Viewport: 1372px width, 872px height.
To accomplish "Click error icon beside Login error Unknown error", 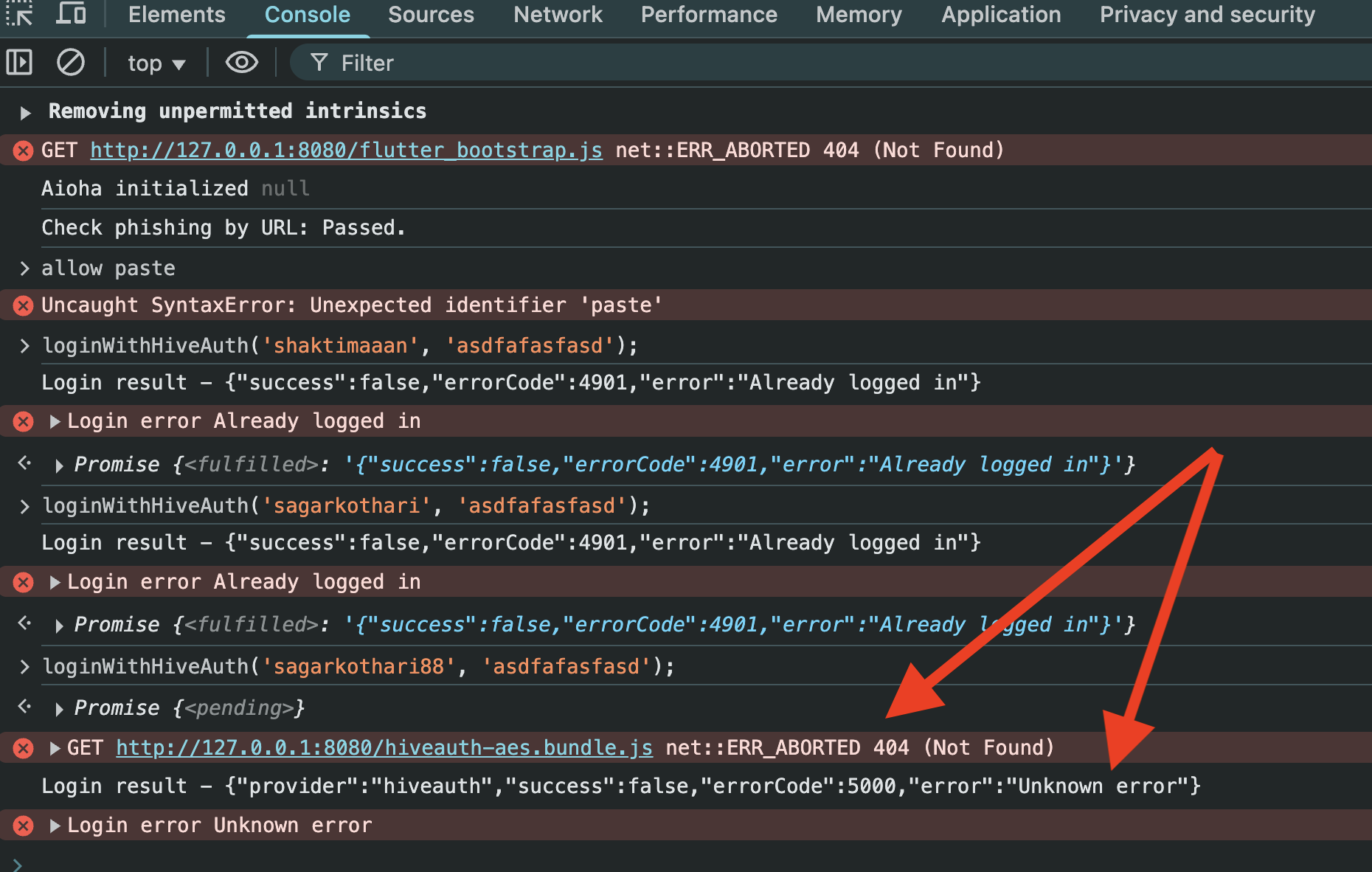I will tap(24, 826).
